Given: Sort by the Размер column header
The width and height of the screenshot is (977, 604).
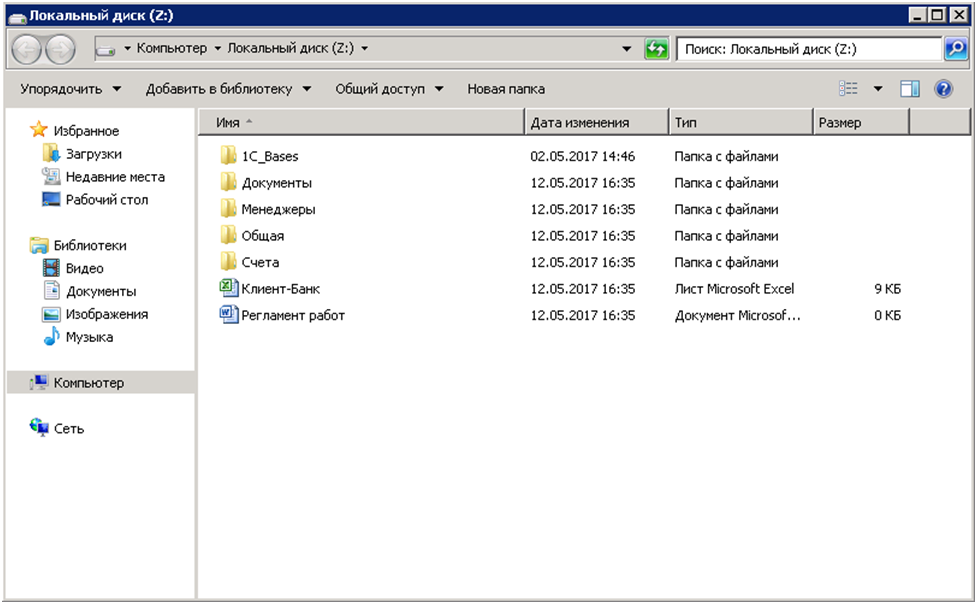Looking at the screenshot, I should pyautogui.click(x=861, y=122).
